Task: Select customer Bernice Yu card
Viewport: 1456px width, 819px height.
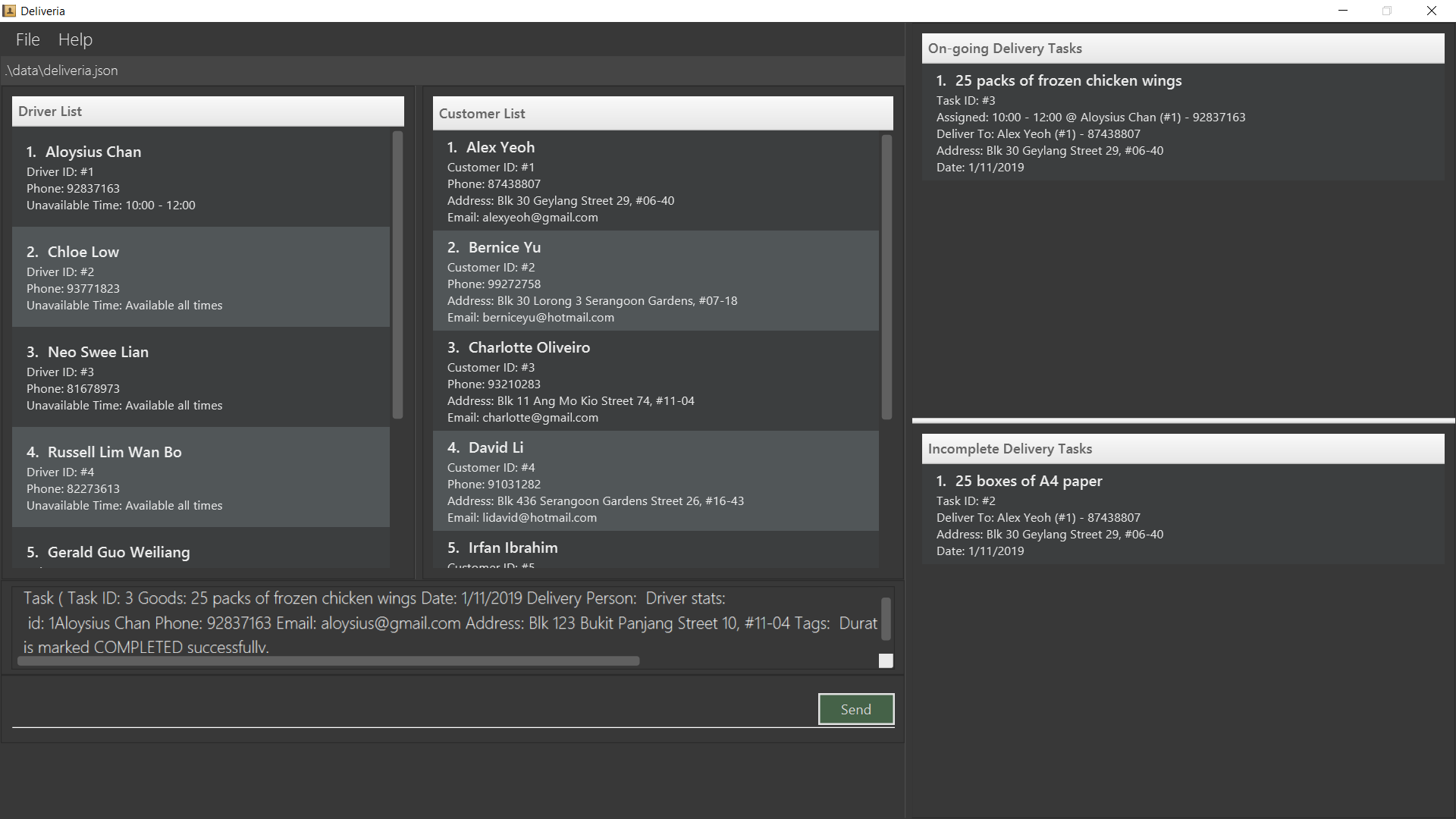Action: click(x=655, y=281)
